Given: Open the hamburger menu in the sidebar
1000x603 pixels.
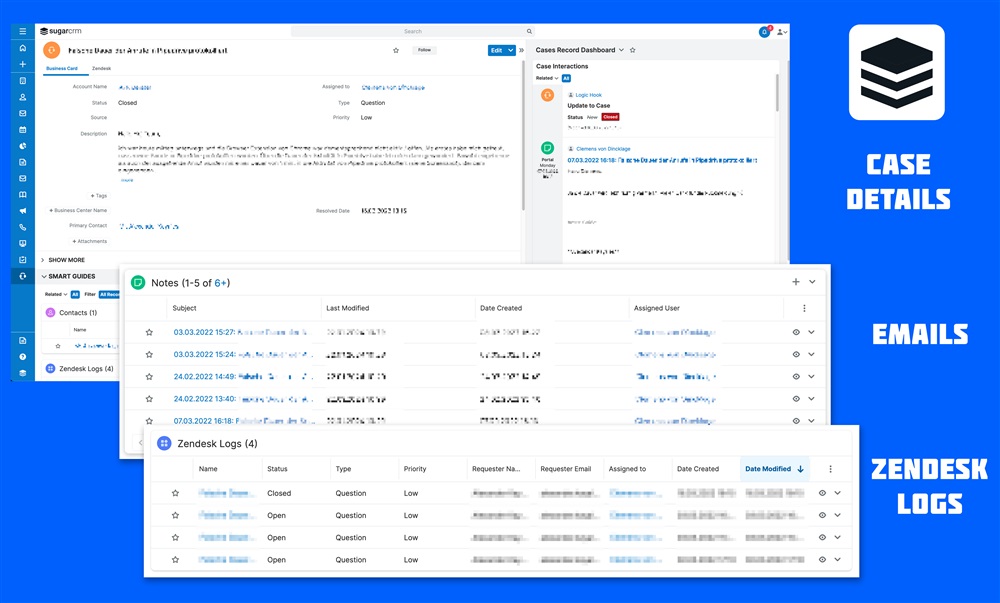Looking at the screenshot, I should pyautogui.click(x=22, y=32).
